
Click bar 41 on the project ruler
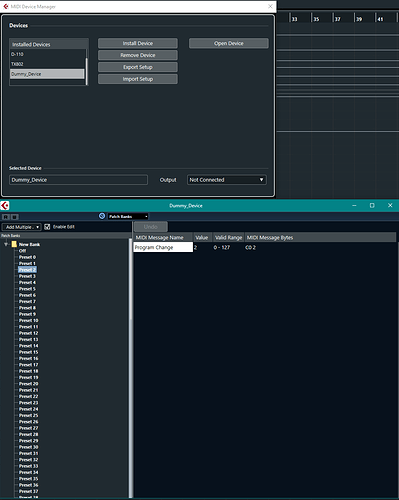[380, 19]
